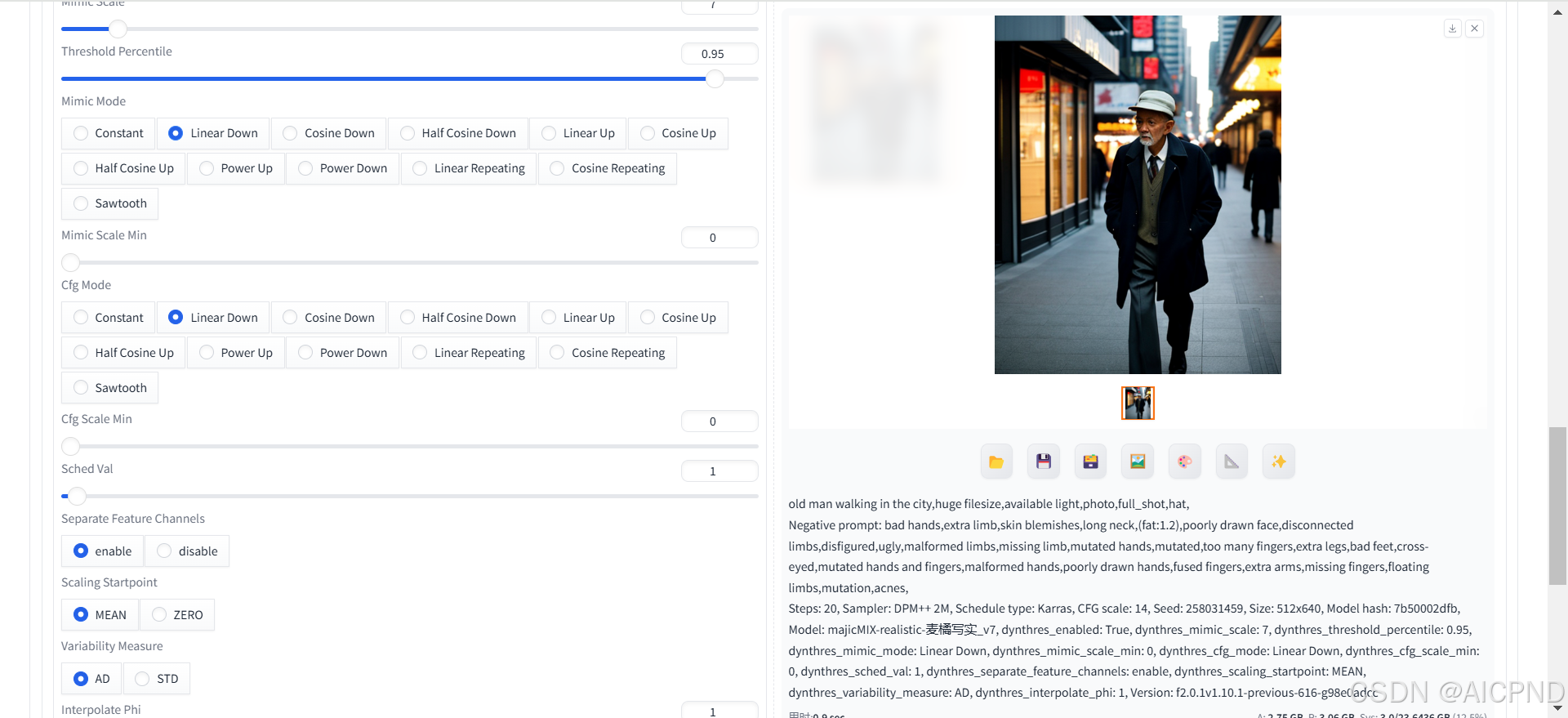Screen dimensions: 1568x718
Task: Select Sawtooth in Cfg Mode
Action: point(110,388)
